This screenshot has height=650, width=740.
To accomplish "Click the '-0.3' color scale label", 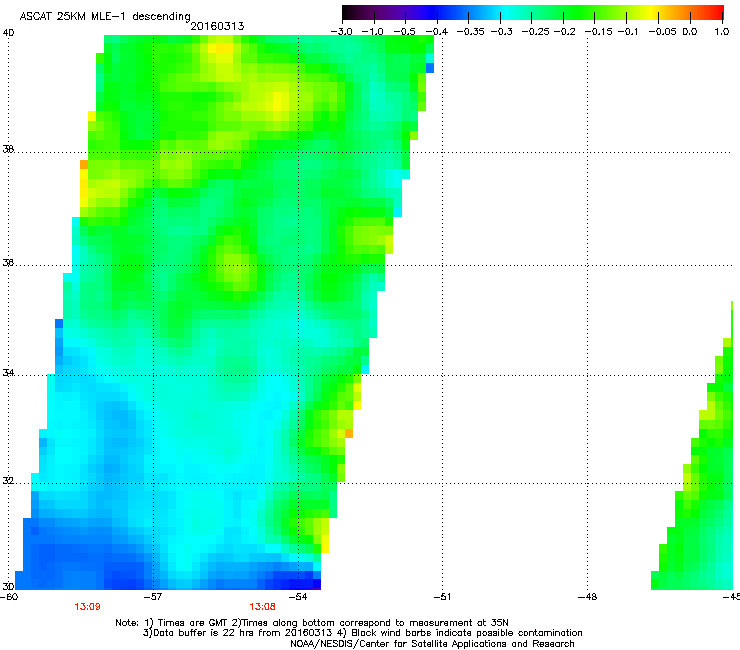I will (x=502, y=32).
